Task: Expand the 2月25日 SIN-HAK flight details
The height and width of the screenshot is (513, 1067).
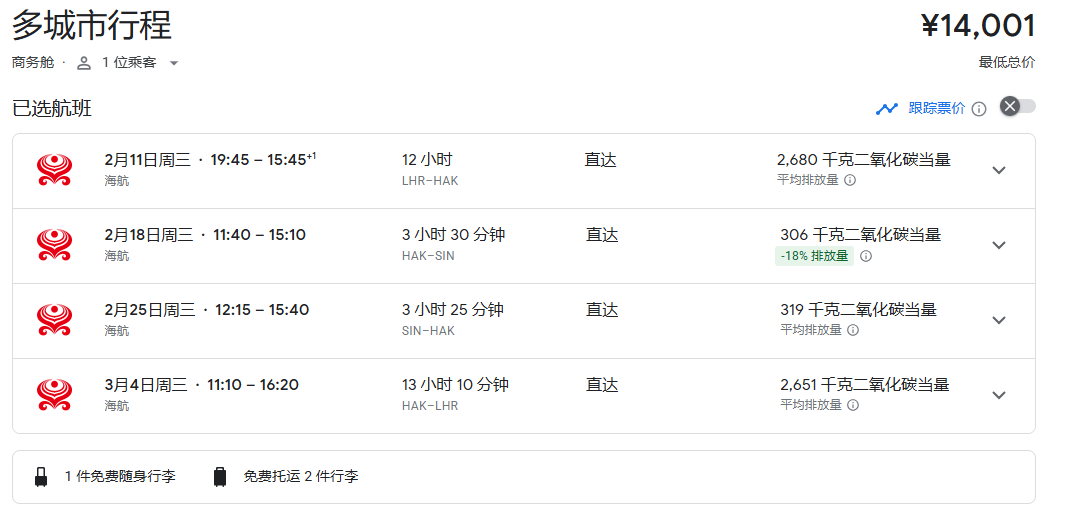Action: point(998,320)
